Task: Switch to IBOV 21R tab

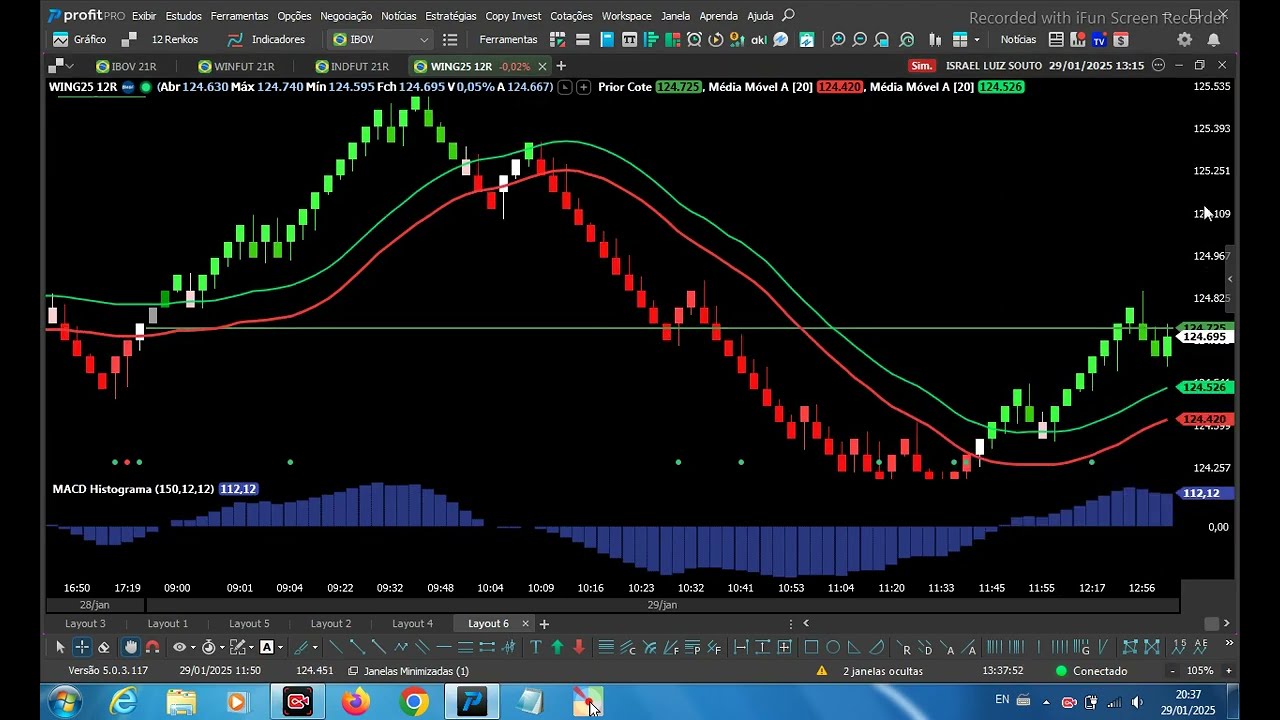Action: [x=126, y=66]
